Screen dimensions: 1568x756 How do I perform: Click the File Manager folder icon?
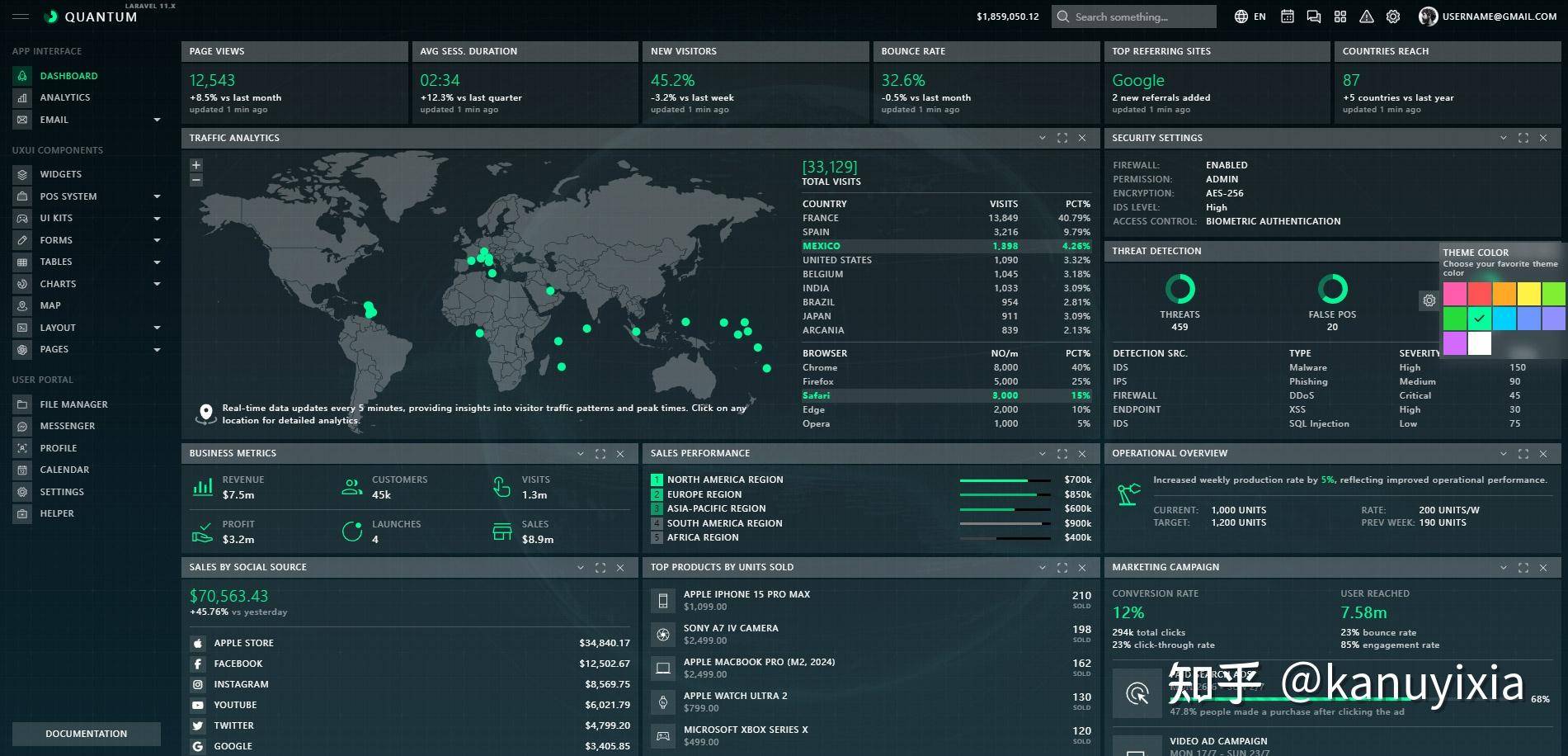(x=22, y=404)
